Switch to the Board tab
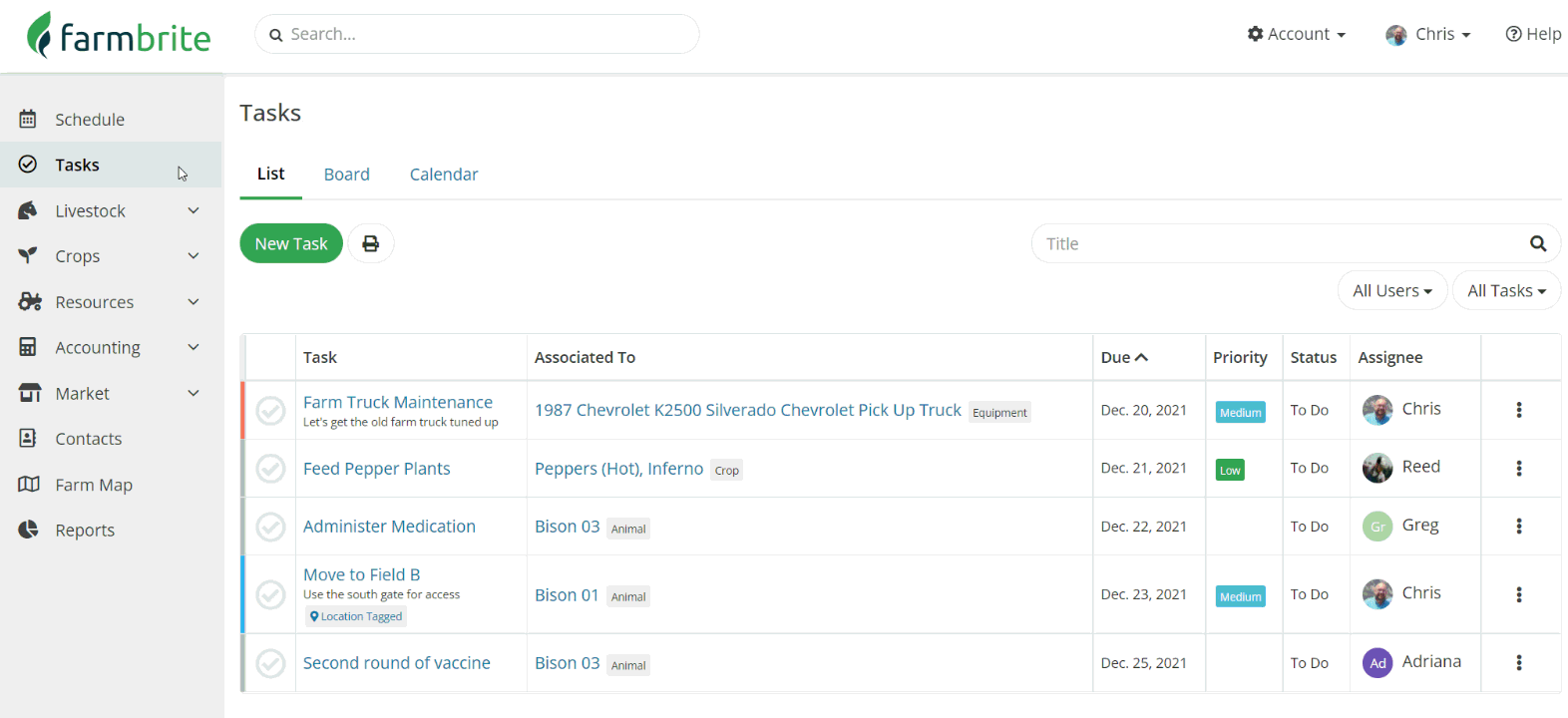This screenshot has width=1568, height=718. 346,175
